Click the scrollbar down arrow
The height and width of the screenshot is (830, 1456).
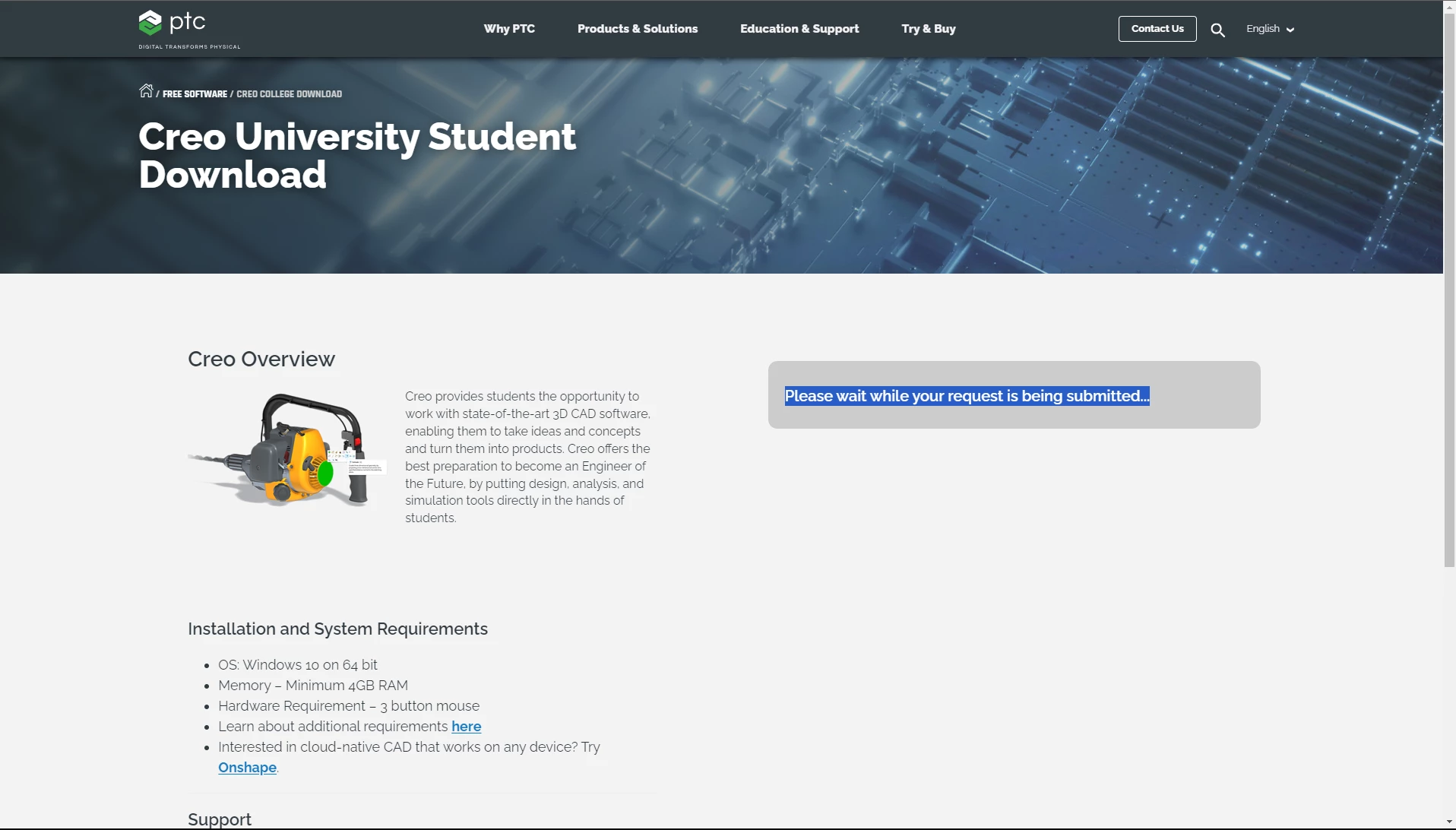point(1449,822)
